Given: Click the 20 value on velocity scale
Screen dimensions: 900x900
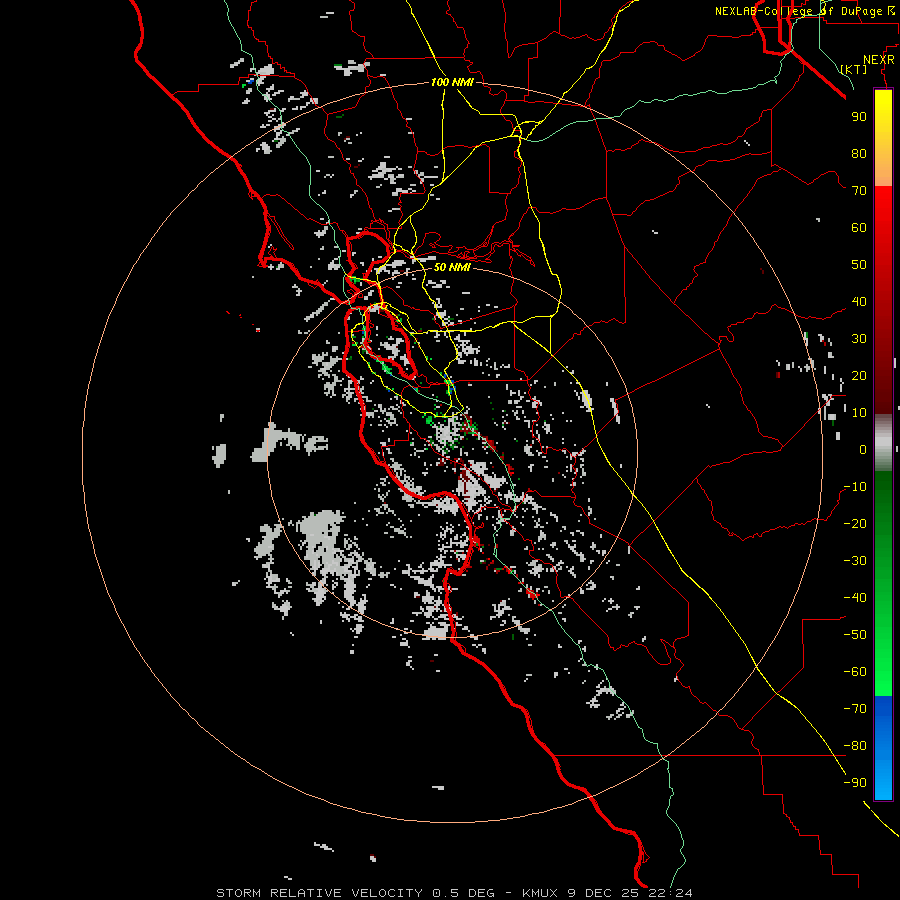Looking at the screenshot, I should point(859,376).
